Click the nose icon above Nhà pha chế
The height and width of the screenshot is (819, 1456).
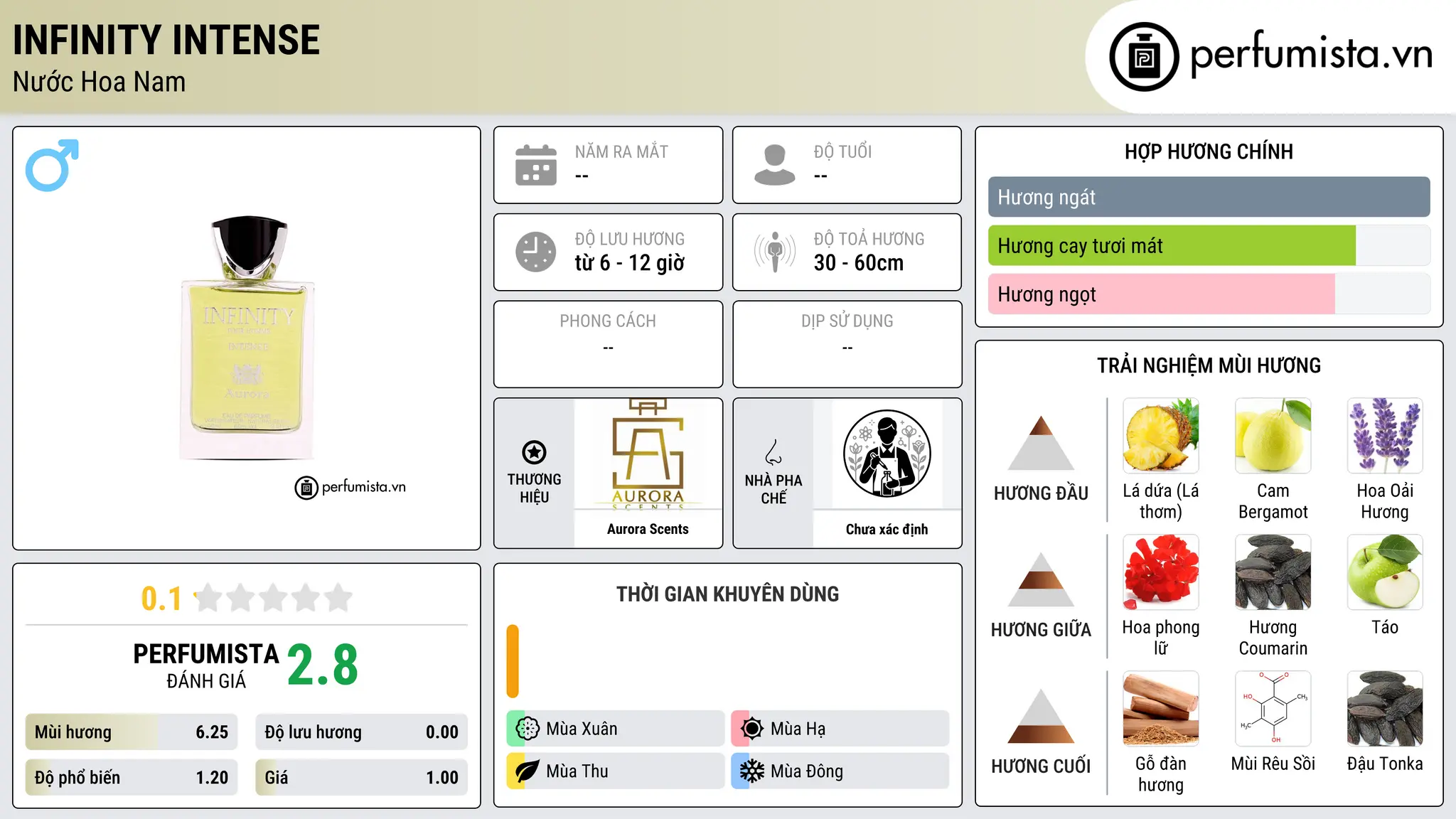tap(773, 452)
